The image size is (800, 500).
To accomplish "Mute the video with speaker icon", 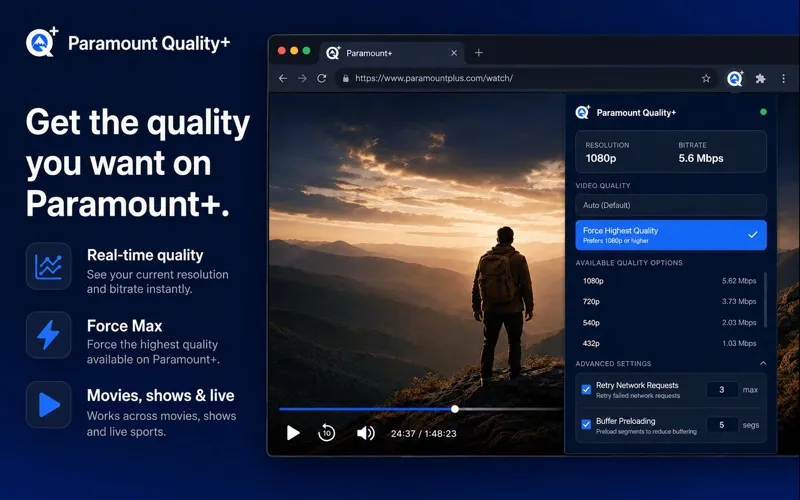I will point(365,433).
